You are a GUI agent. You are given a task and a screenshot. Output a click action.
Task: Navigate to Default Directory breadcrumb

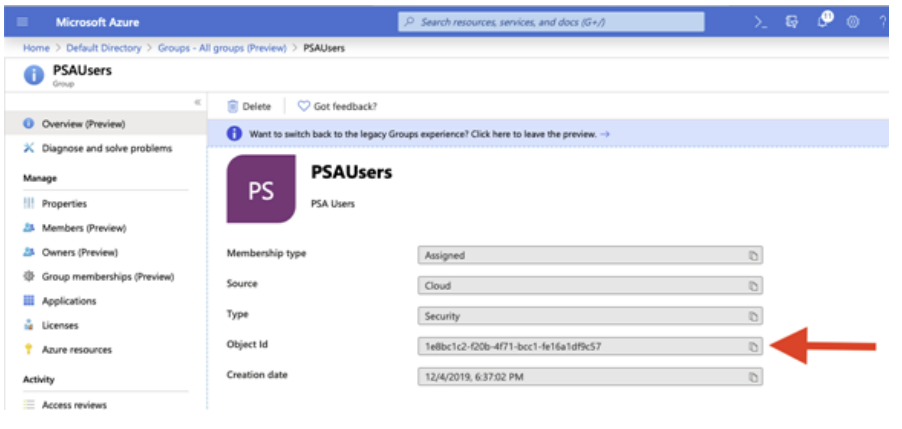point(104,48)
